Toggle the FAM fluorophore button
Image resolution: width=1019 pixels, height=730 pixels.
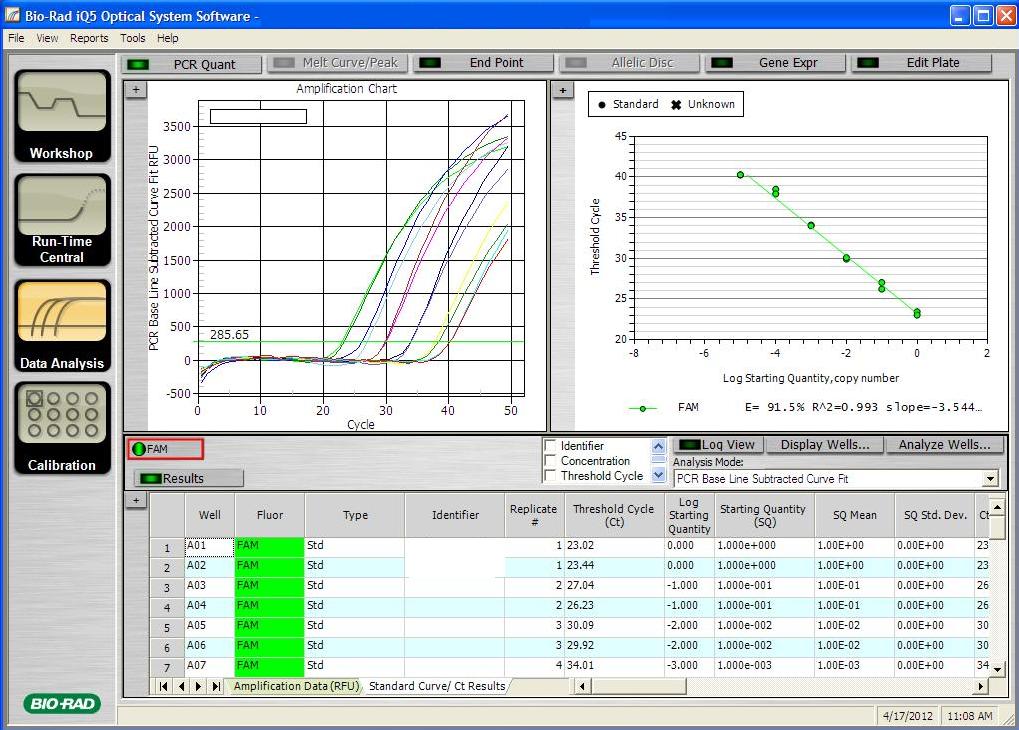coord(166,449)
